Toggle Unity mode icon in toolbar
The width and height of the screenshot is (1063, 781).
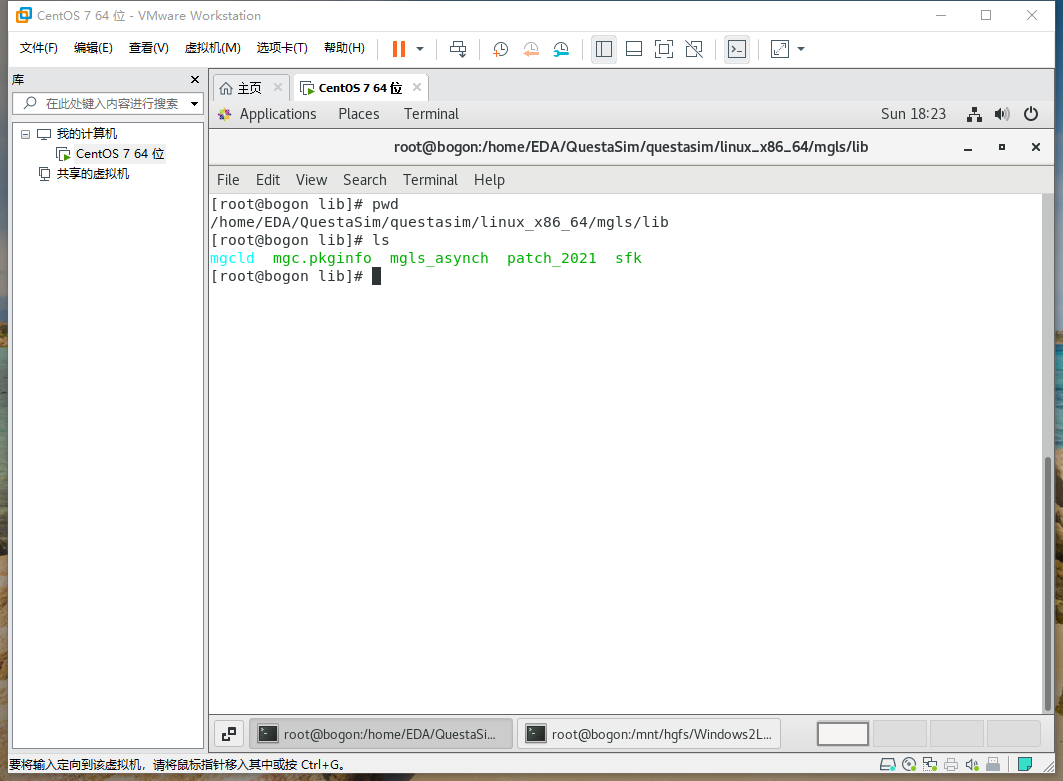[694, 49]
